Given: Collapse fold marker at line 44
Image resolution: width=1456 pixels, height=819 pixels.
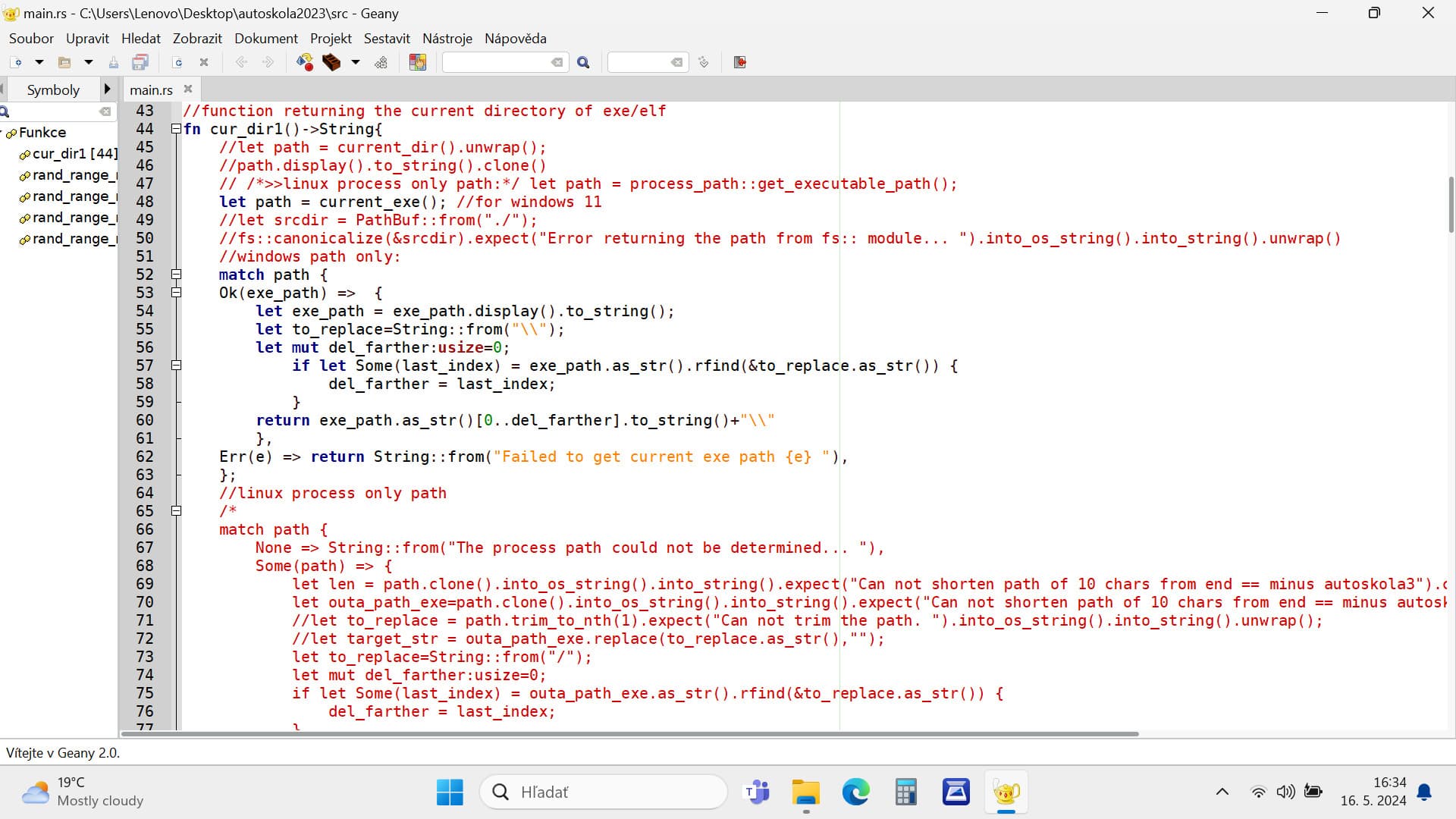Looking at the screenshot, I should click(176, 129).
